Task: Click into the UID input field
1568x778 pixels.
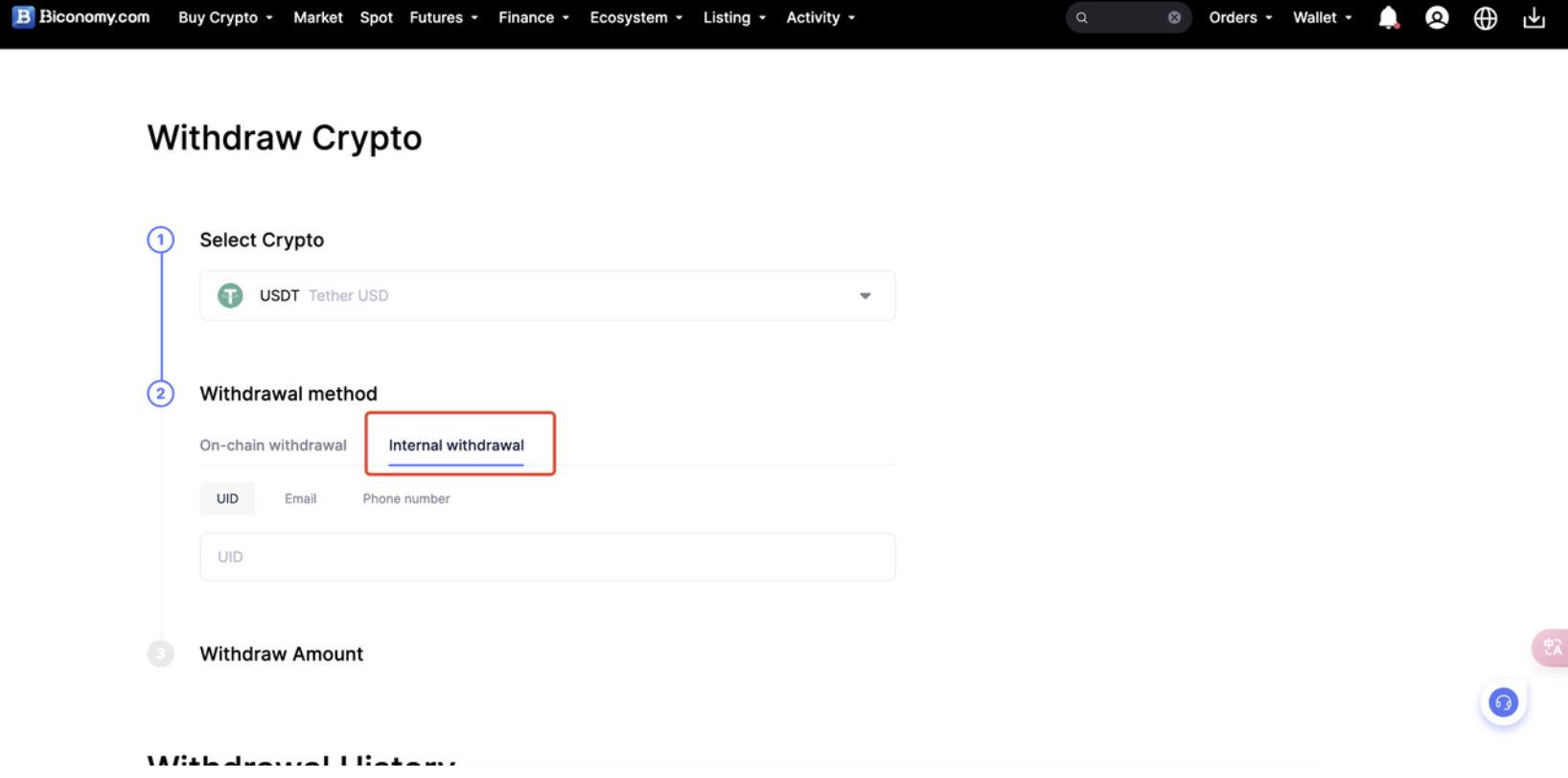Action: [x=547, y=557]
